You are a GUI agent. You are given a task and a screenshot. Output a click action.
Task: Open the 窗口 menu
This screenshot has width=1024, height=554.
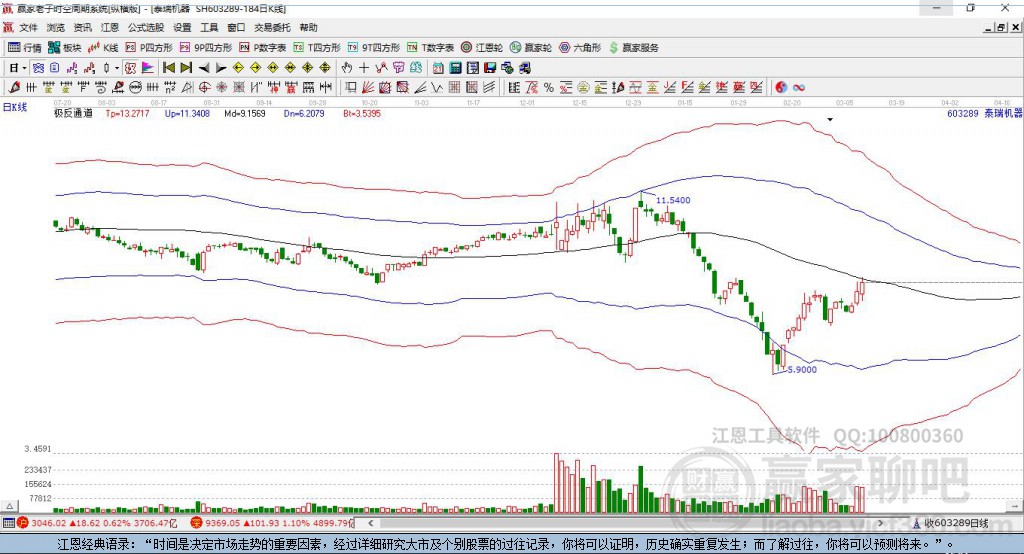pyautogui.click(x=236, y=27)
